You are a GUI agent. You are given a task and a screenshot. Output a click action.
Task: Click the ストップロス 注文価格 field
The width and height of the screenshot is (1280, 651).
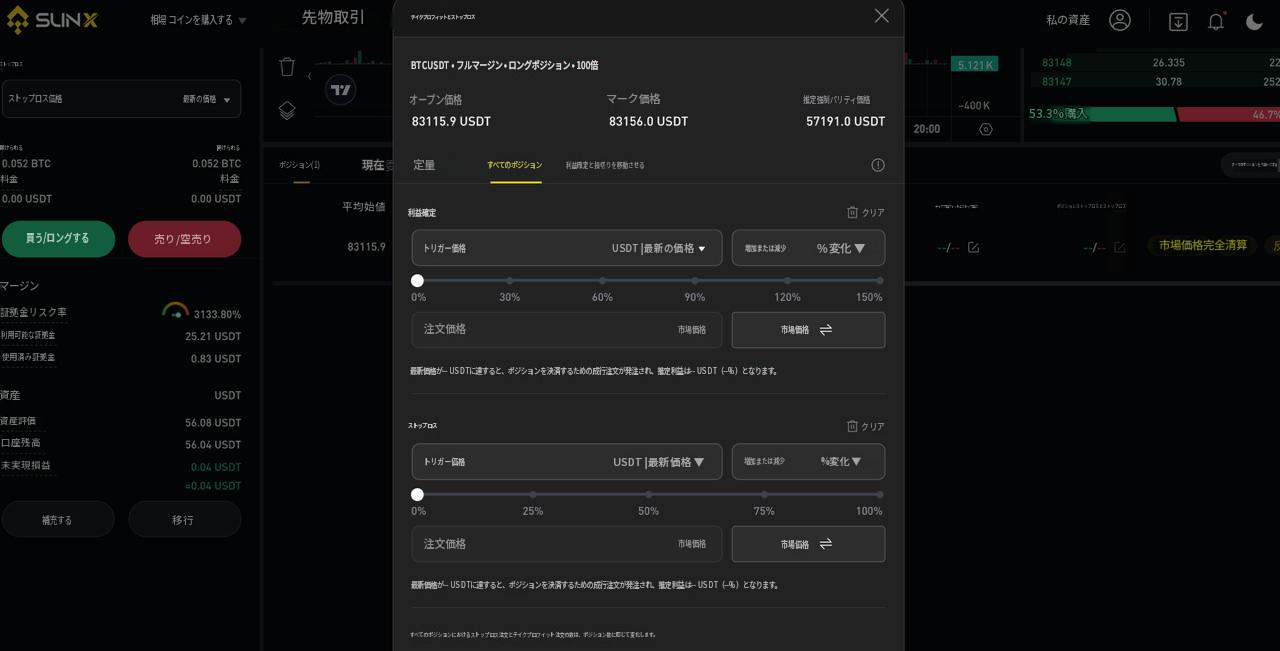point(567,544)
